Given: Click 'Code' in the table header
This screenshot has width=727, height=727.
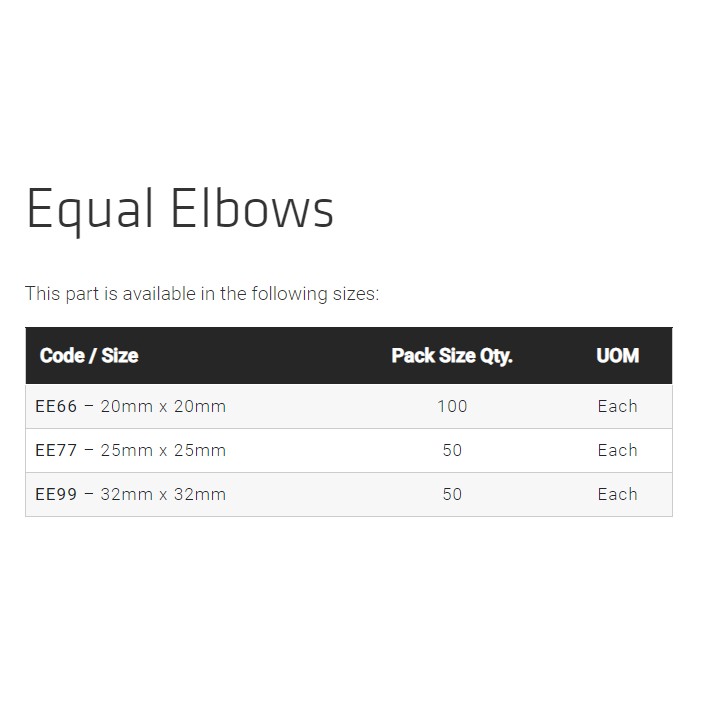Looking at the screenshot, I should point(62,356).
